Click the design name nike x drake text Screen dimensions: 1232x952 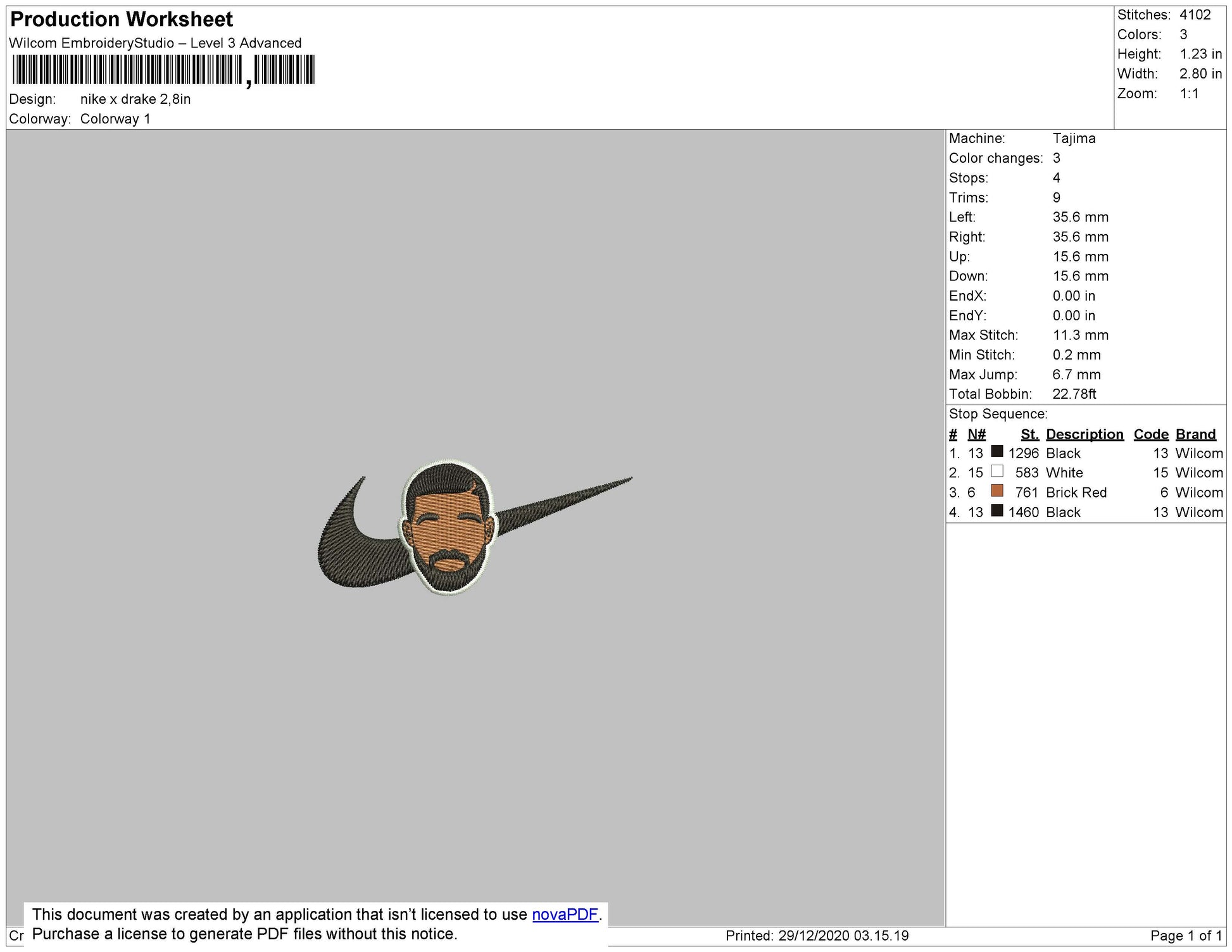[x=135, y=99]
